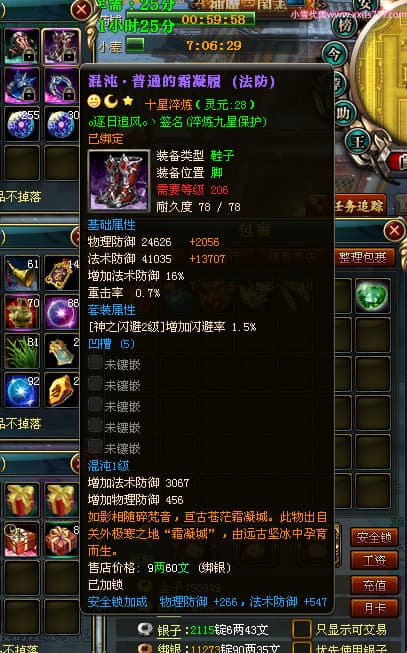Open the 月卡 monthly card button

374,608
